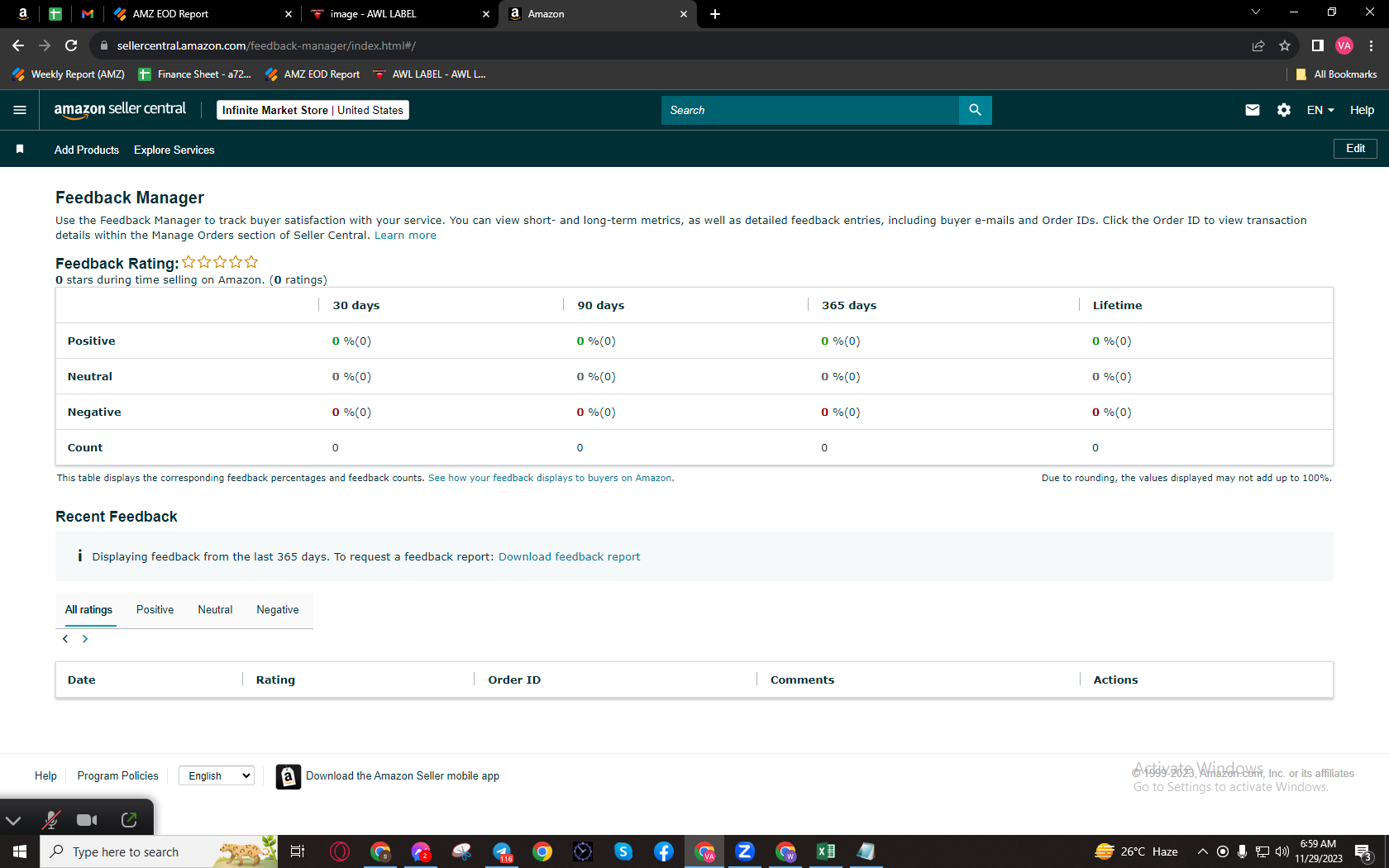Open the Weekly Report (AMZ) bookmark
Image resolution: width=1389 pixels, height=868 pixels.
69,74
